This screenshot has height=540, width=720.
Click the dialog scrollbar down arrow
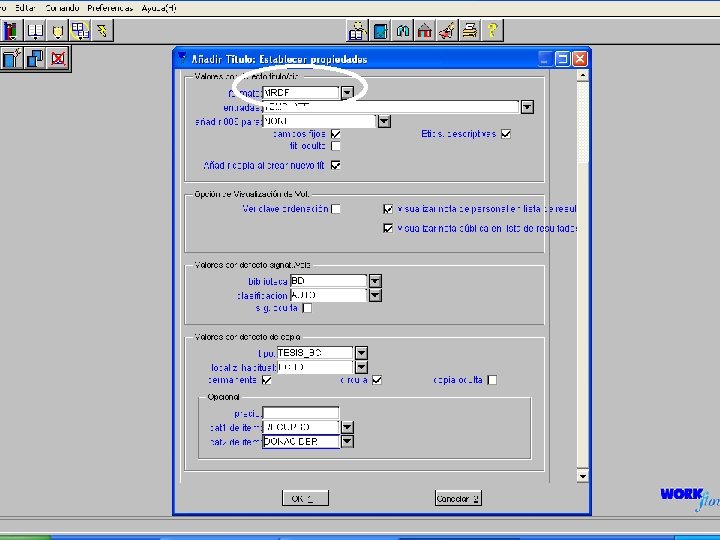(583, 476)
